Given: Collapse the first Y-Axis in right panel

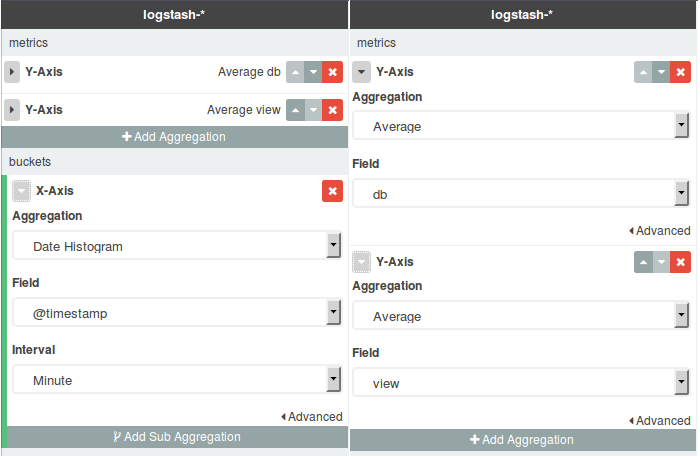Looking at the screenshot, I should [x=362, y=72].
